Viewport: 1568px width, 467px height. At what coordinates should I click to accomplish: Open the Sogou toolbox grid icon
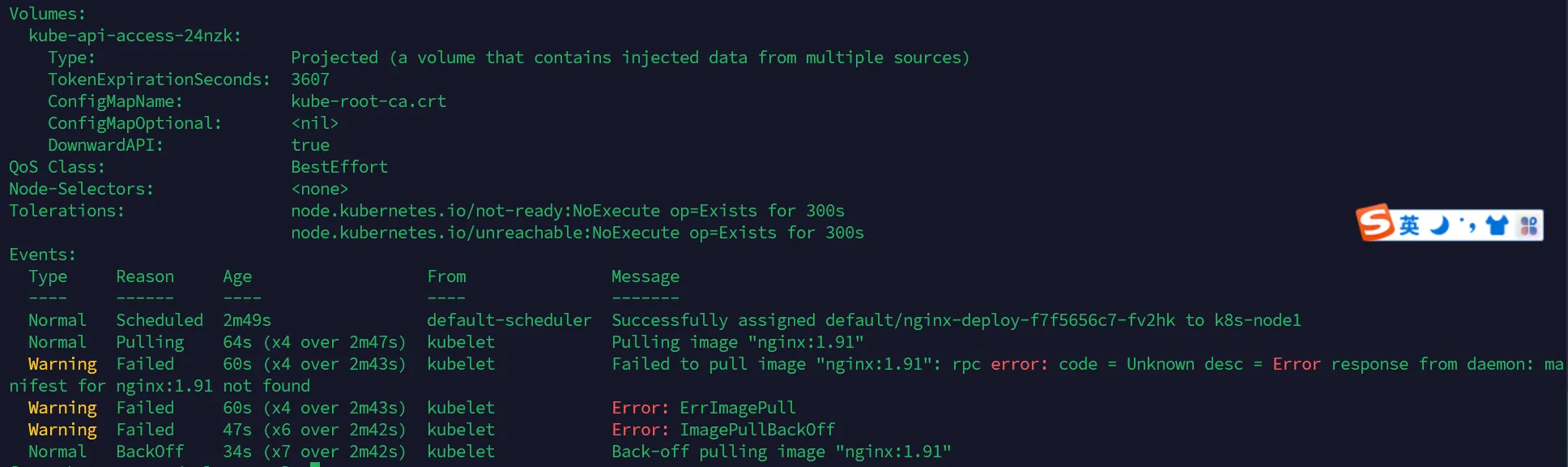1528,225
